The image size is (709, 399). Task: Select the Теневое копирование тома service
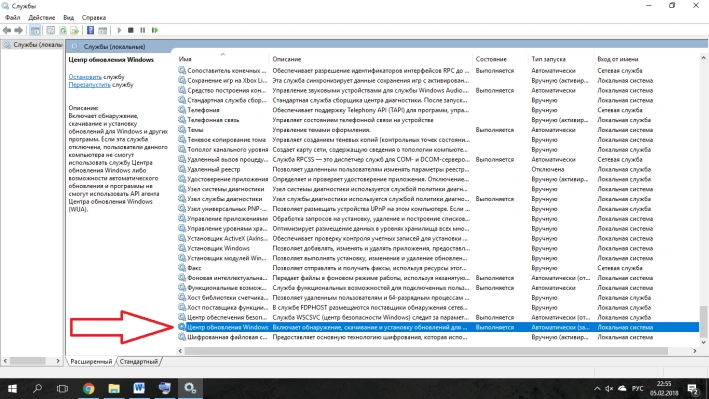tap(227, 140)
